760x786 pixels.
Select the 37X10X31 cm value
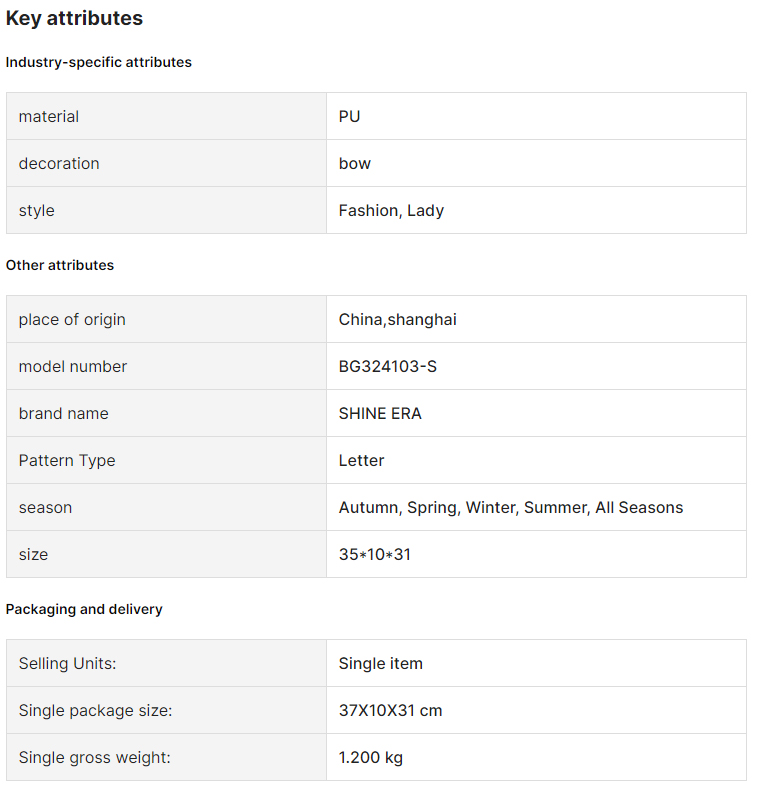(x=391, y=711)
